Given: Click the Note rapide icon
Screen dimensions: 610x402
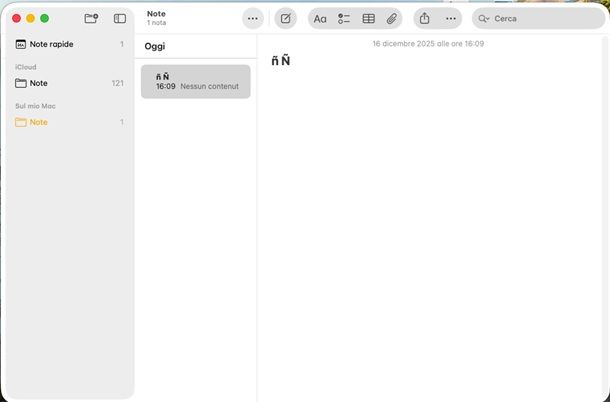Looking at the screenshot, I should pos(21,44).
